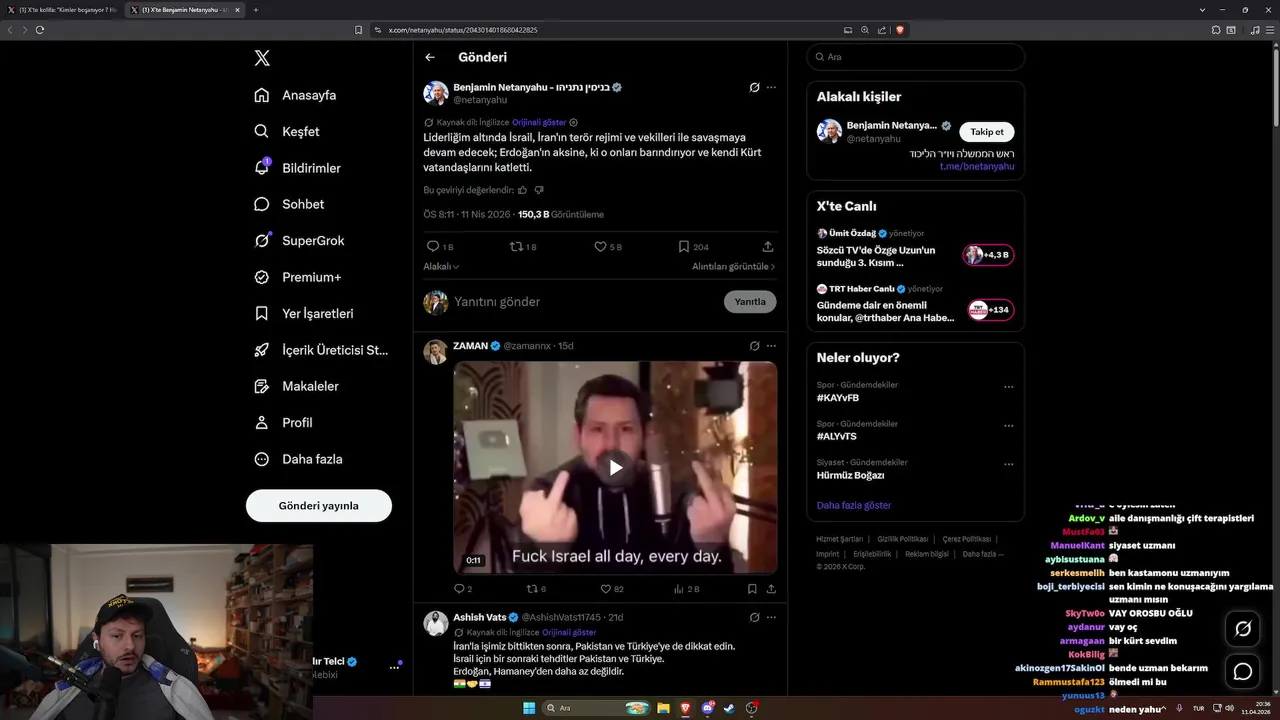Open floating messages chat button
Viewport: 1280px width, 720px height.
coord(1243,672)
